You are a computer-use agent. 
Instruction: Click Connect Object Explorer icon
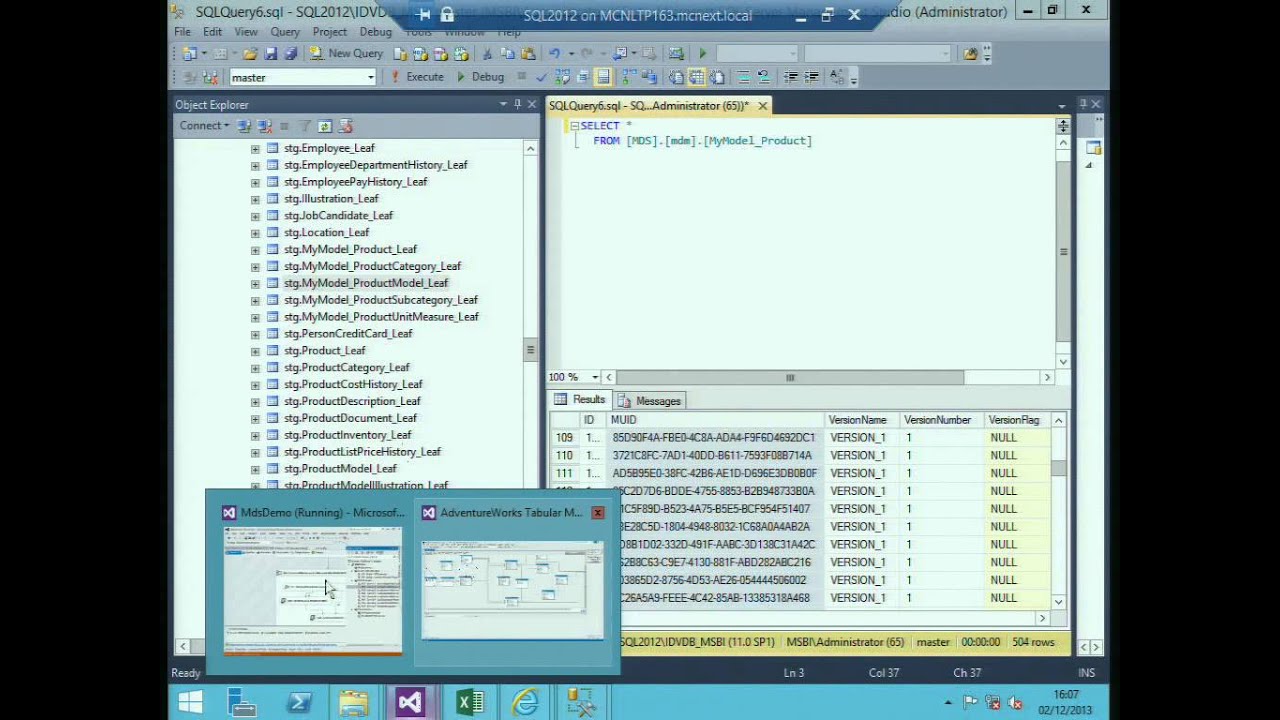click(x=245, y=126)
